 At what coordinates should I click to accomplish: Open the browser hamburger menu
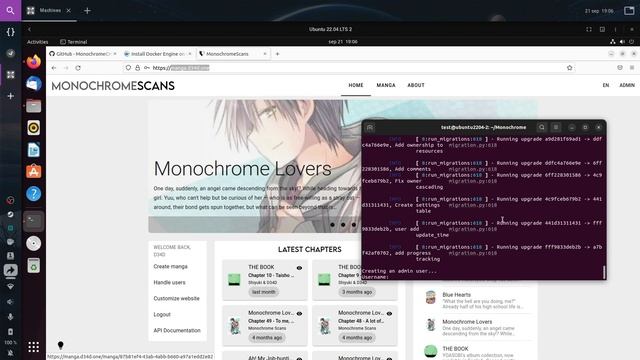[x=632, y=68]
